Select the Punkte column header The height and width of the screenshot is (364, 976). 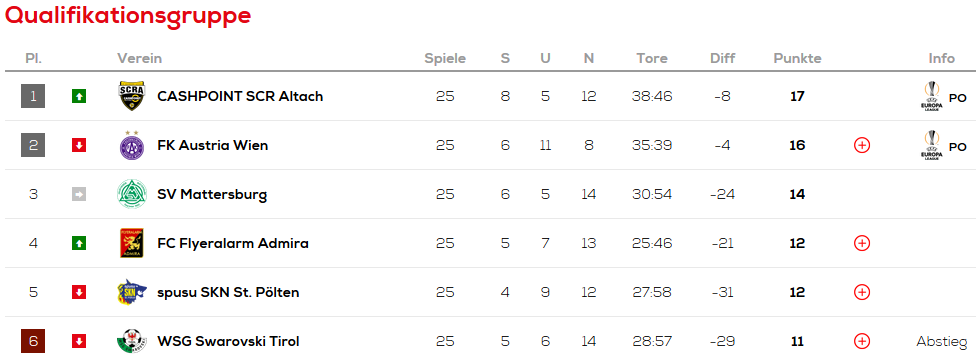point(797,58)
